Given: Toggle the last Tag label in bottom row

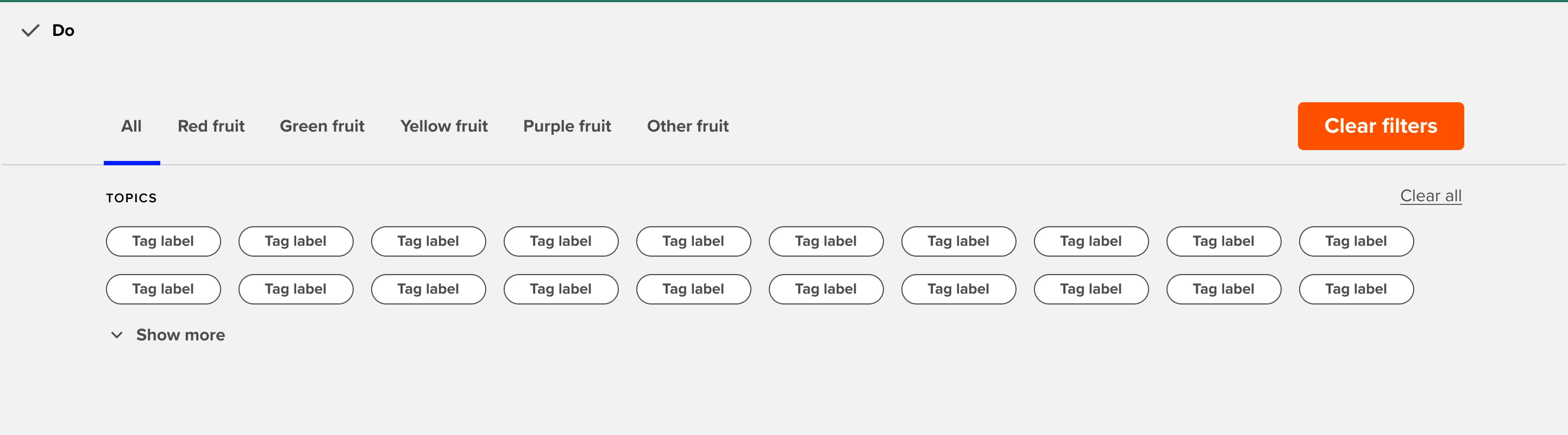Looking at the screenshot, I should coord(1356,289).
